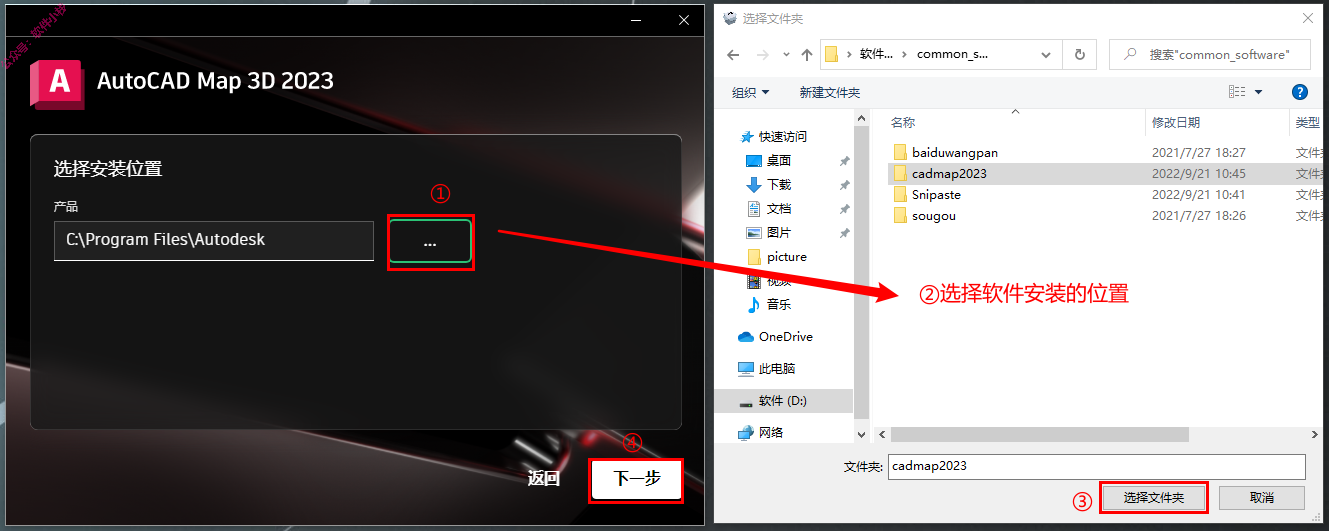Unpin 图片 using its pin icon
Image resolution: width=1329 pixels, height=531 pixels.
(845, 233)
